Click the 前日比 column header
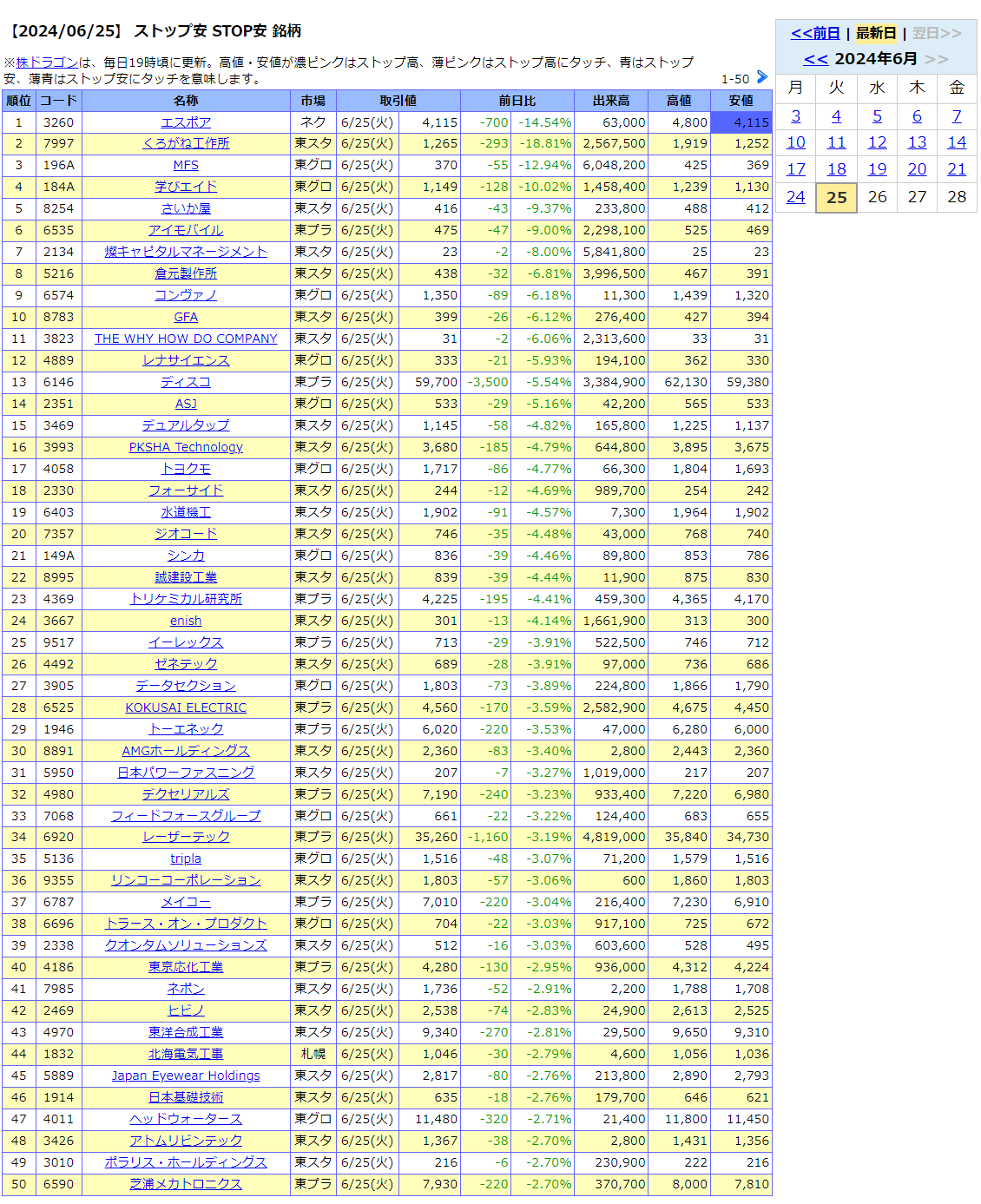Image resolution: width=981 pixels, height=1204 pixels. (517, 101)
